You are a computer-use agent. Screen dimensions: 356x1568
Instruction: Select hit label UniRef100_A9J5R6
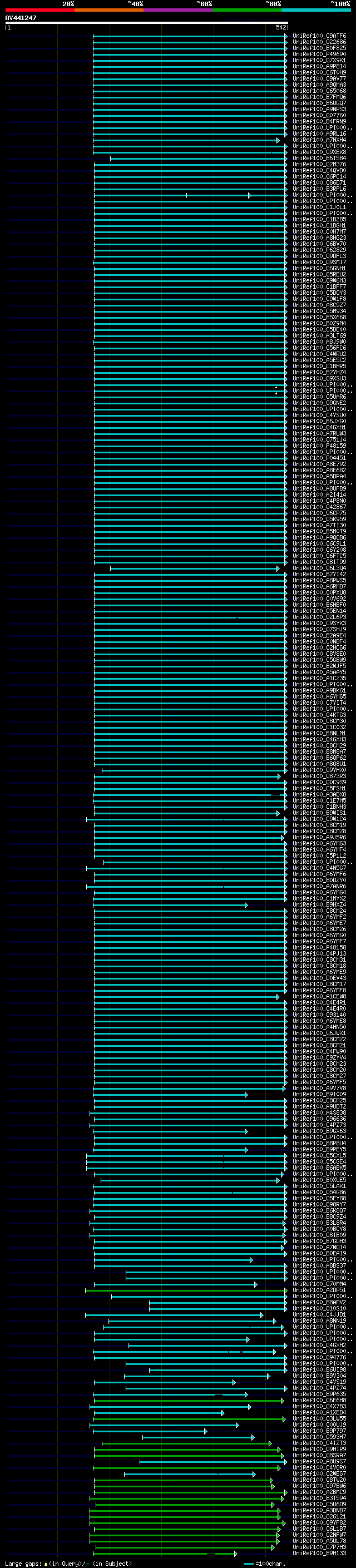pos(319,838)
